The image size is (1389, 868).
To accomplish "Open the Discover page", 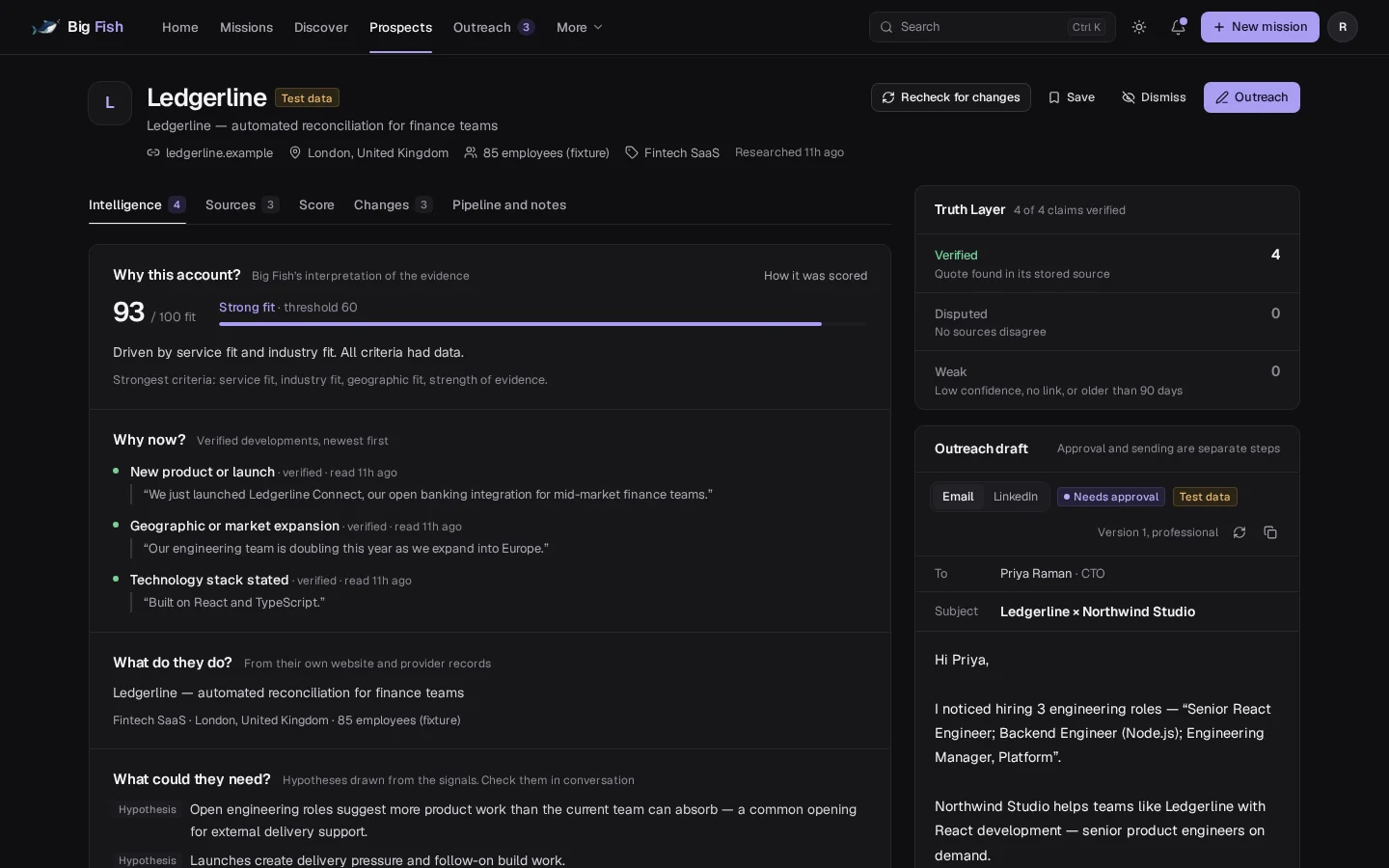I will pos(321,27).
